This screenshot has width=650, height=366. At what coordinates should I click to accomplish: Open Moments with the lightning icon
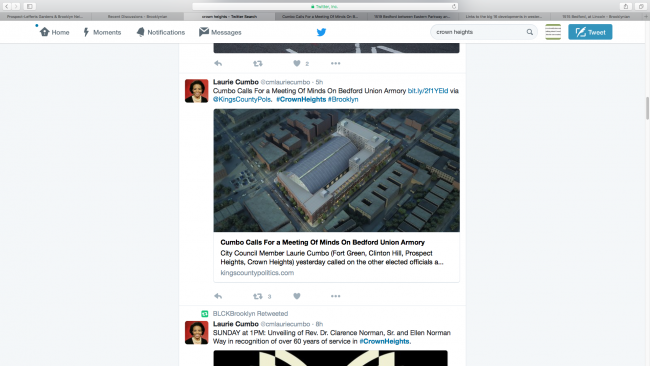pos(102,32)
